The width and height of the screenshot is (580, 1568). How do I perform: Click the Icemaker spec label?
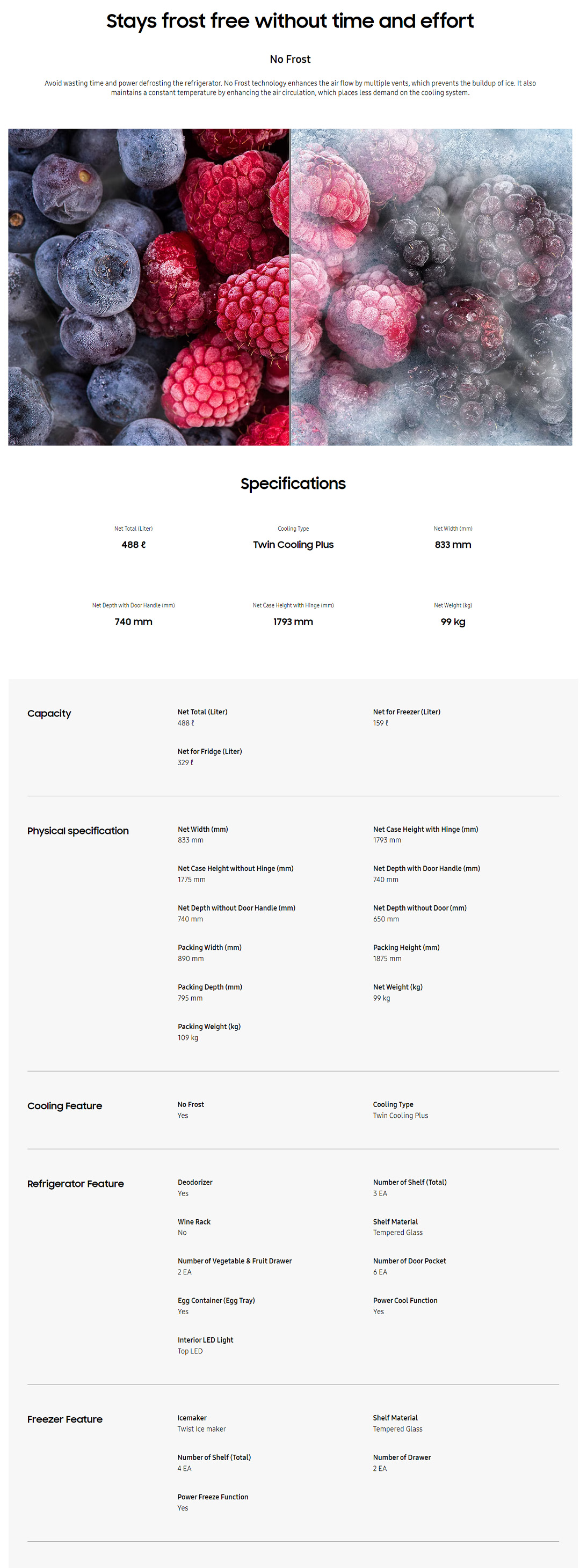[192, 1418]
